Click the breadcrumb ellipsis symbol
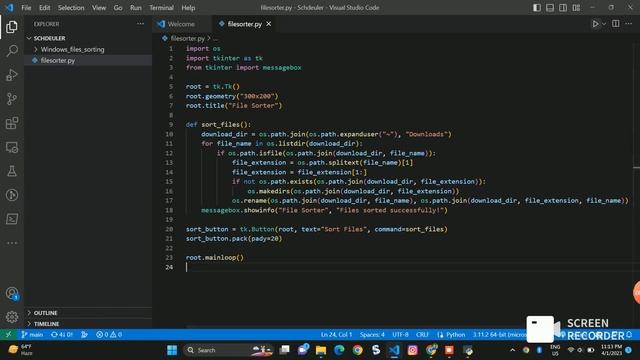 [x=216, y=38]
